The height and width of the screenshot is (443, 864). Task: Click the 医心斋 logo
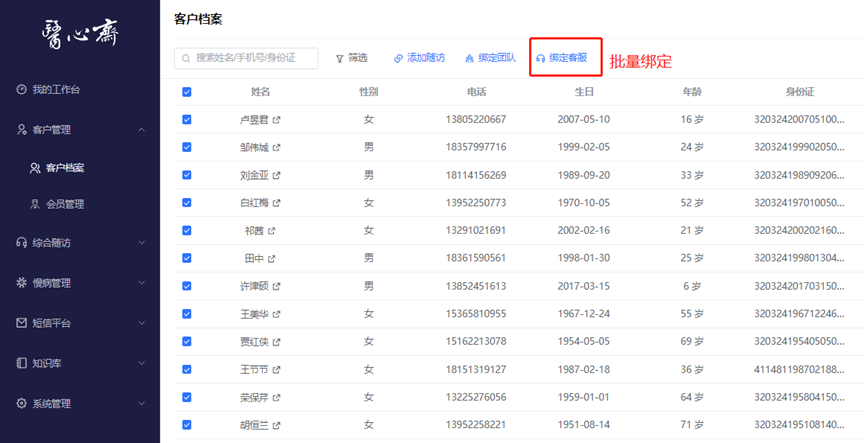click(x=80, y=34)
